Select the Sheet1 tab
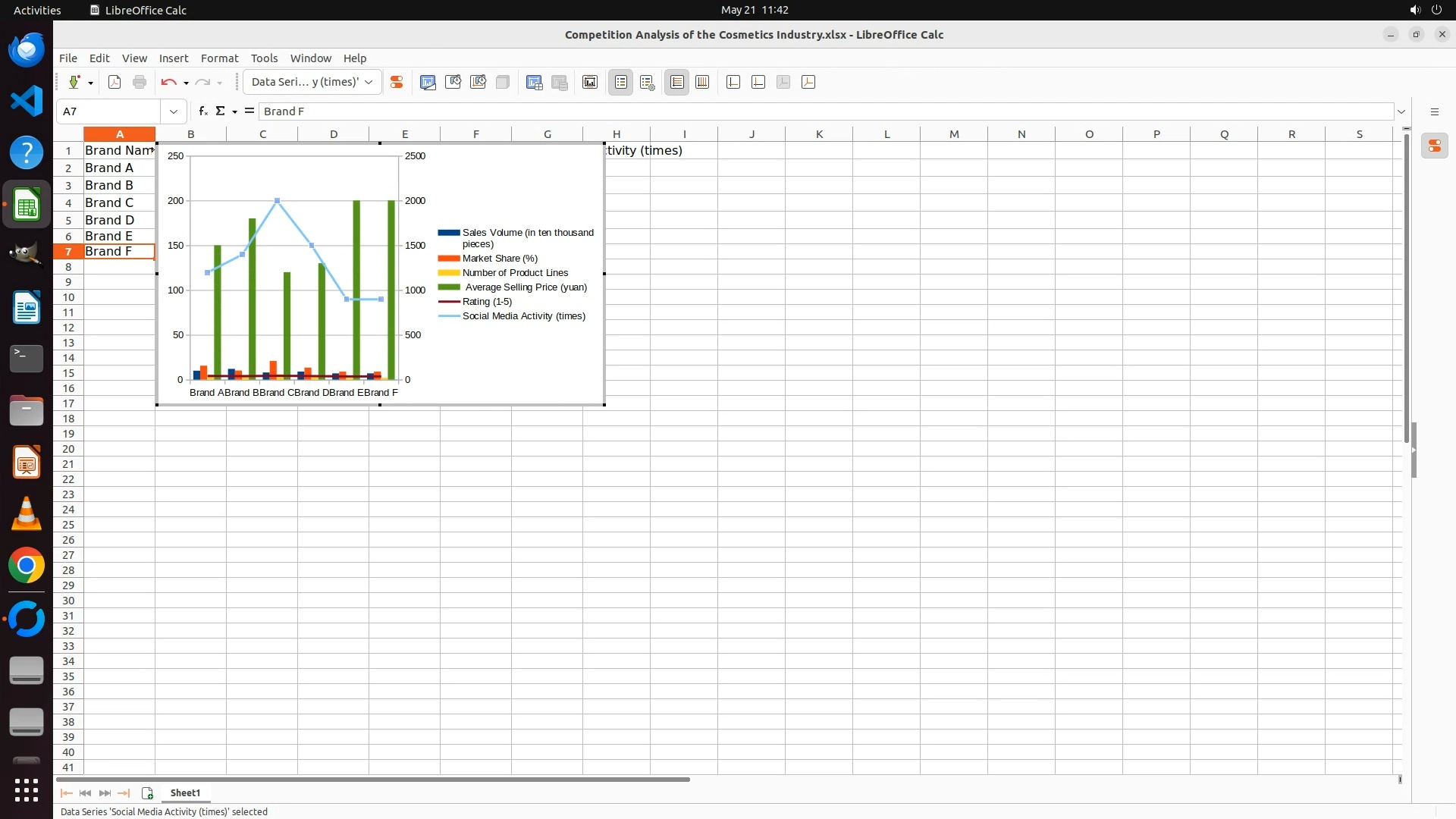This screenshot has height=819, width=1456. tap(185, 792)
